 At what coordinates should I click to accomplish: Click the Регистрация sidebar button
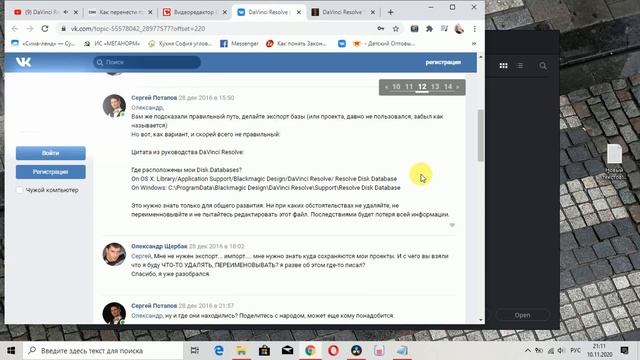pyautogui.click(x=51, y=172)
